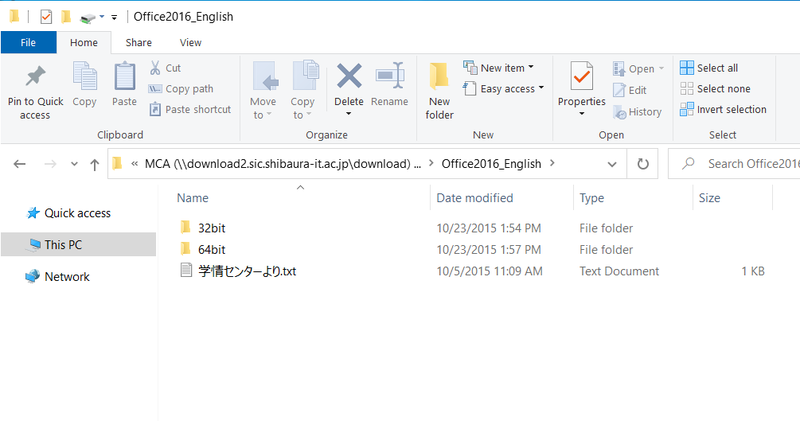Click the 1 KB size value
Image resolution: width=800 pixels, height=421 pixels.
point(753,271)
